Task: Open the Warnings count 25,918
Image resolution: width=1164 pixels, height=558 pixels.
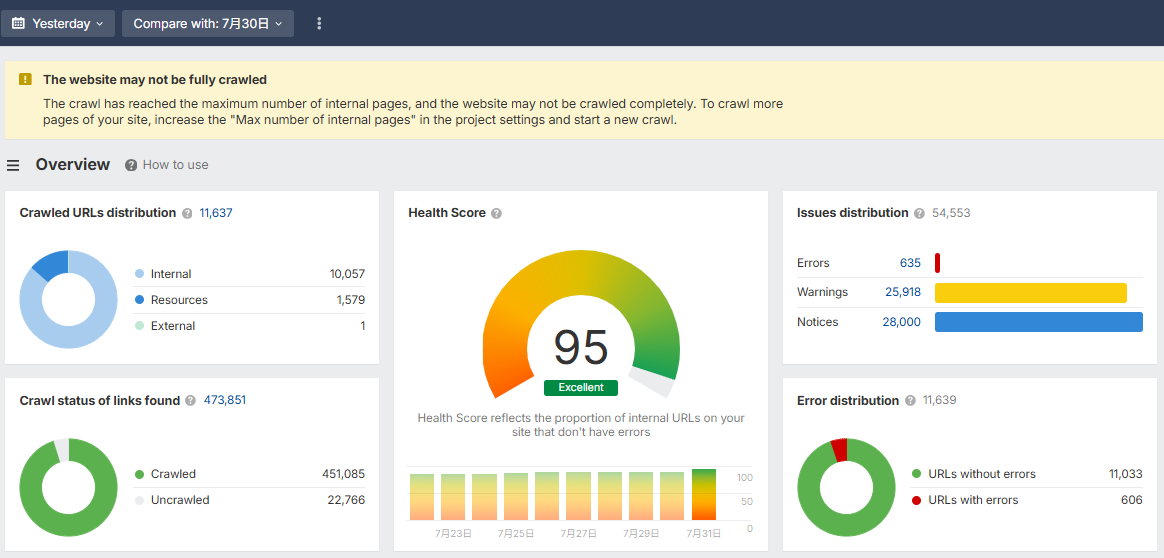Action: pos(903,292)
